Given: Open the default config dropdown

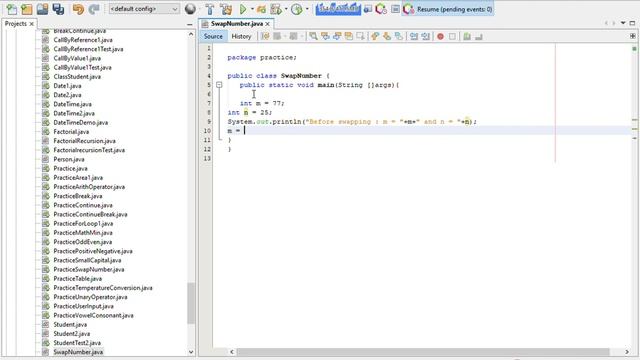Looking at the screenshot, I should (x=144, y=9).
